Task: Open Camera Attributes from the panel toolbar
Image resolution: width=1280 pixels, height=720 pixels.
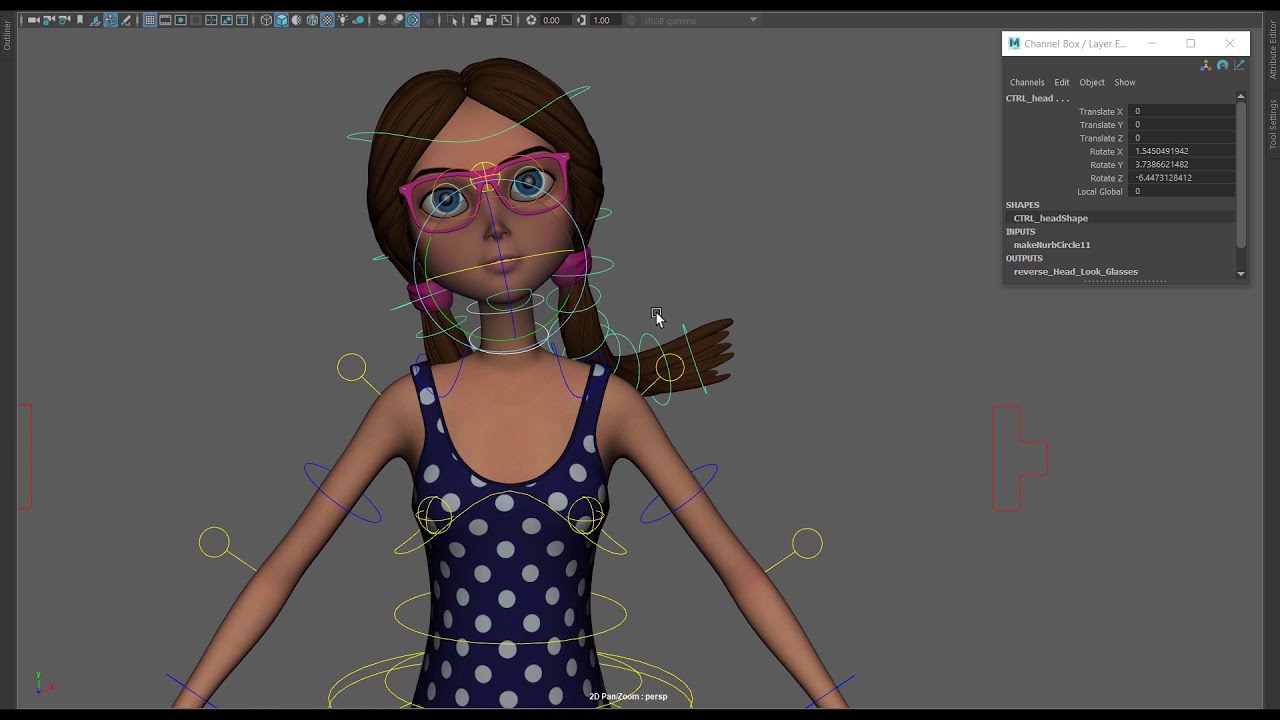Action: 64,20
